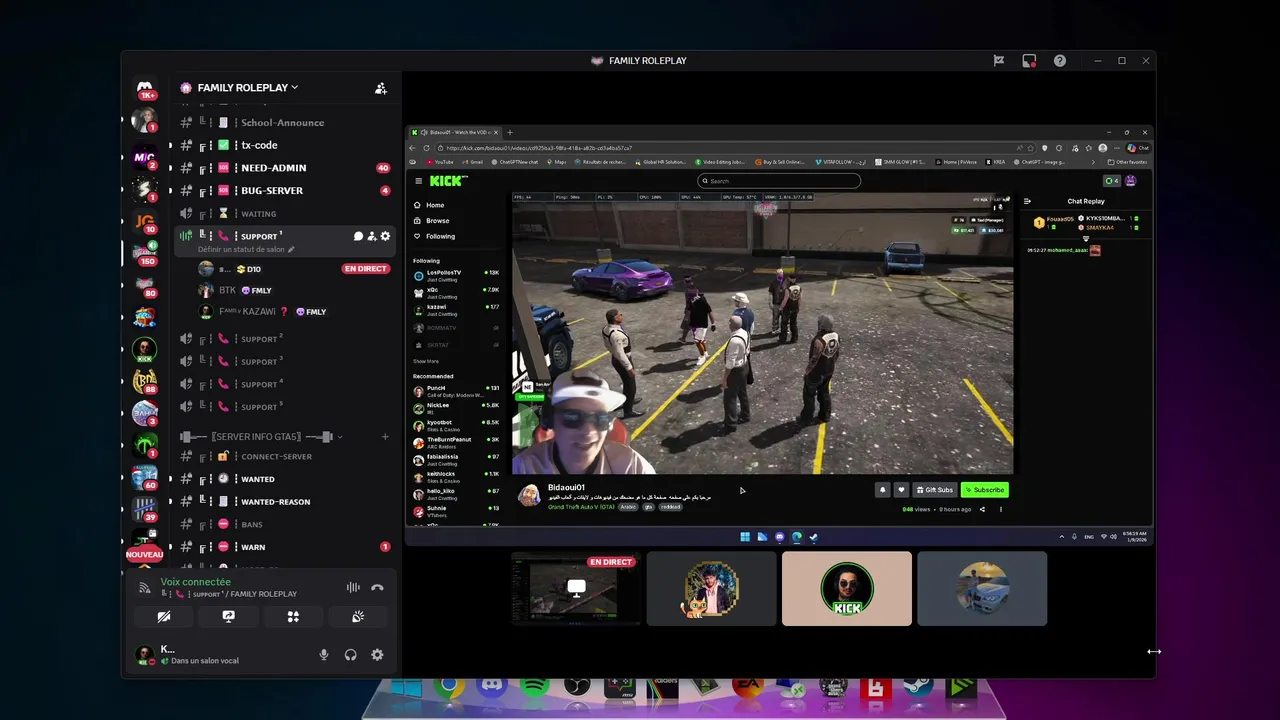The image size is (1280, 720).
Task: Open the WANTED-REASON channel
Action: coord(285,502)
